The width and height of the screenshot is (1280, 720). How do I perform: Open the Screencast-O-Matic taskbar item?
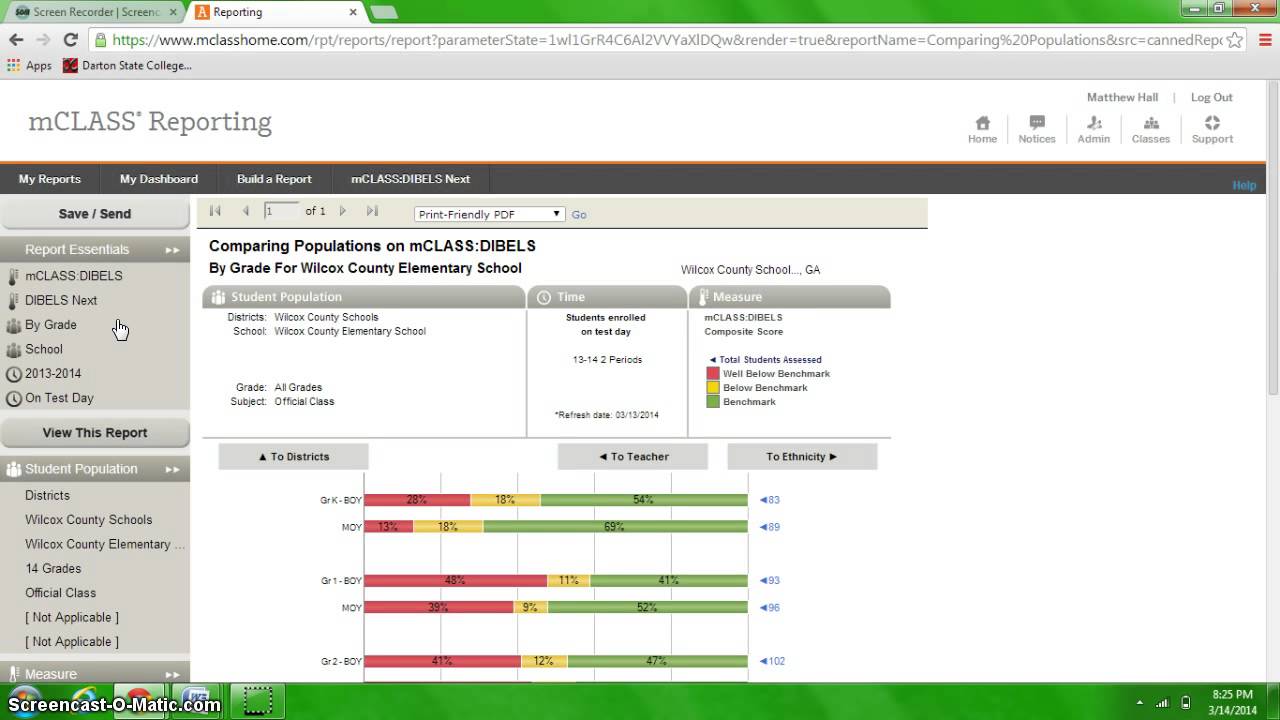tap(257, 700)
